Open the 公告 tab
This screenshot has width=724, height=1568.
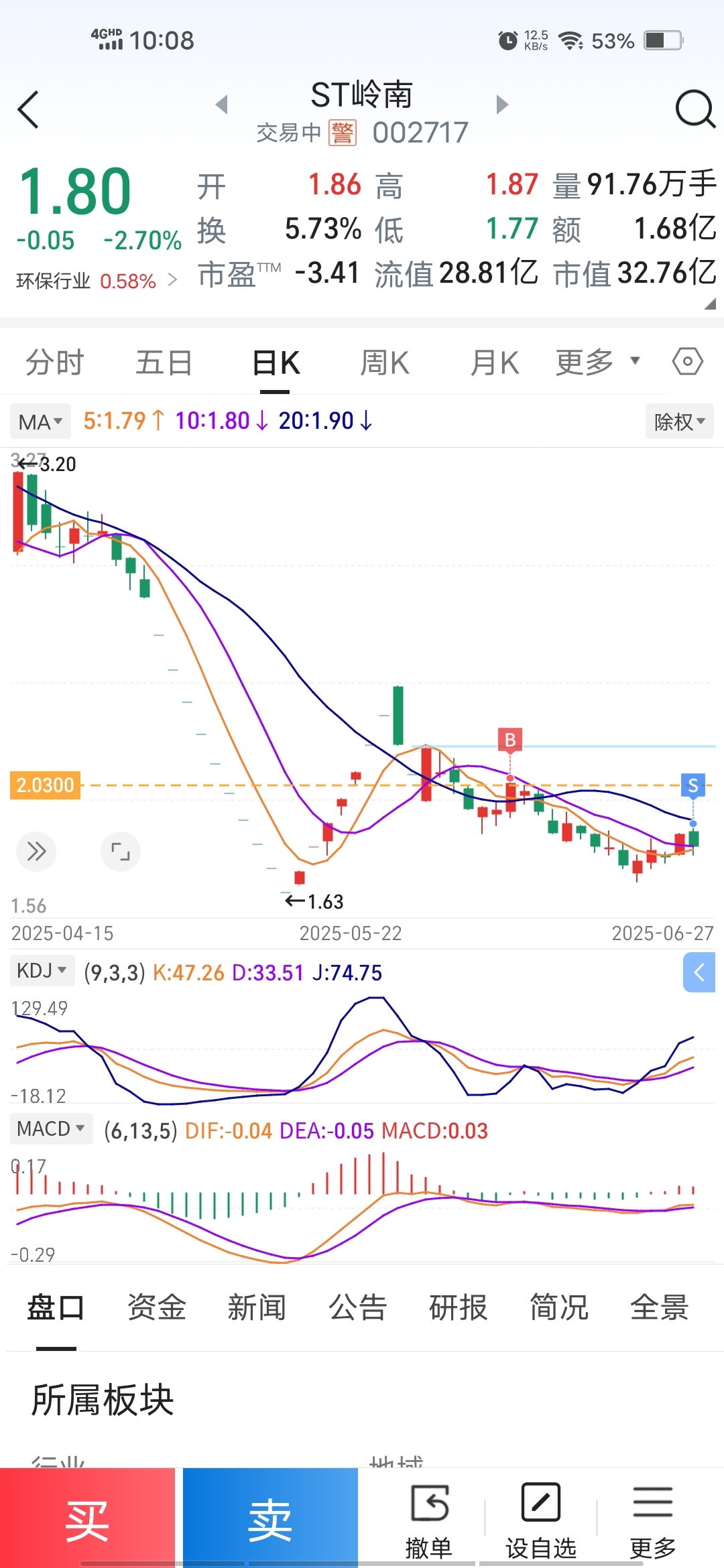pos(358,1307)
